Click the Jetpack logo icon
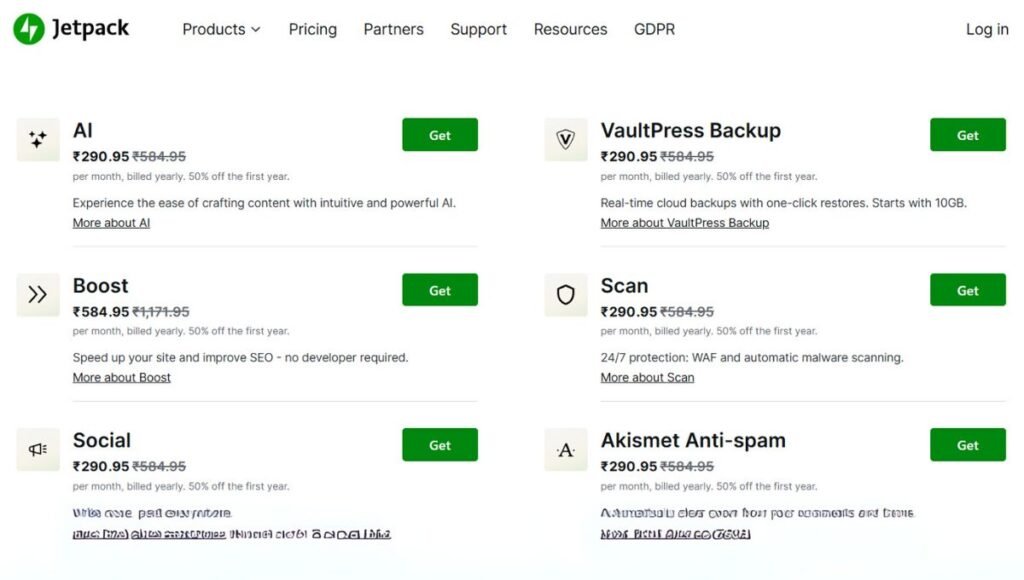The width and height of the screenshot is (1024, 580). click(x=29, y=29)
